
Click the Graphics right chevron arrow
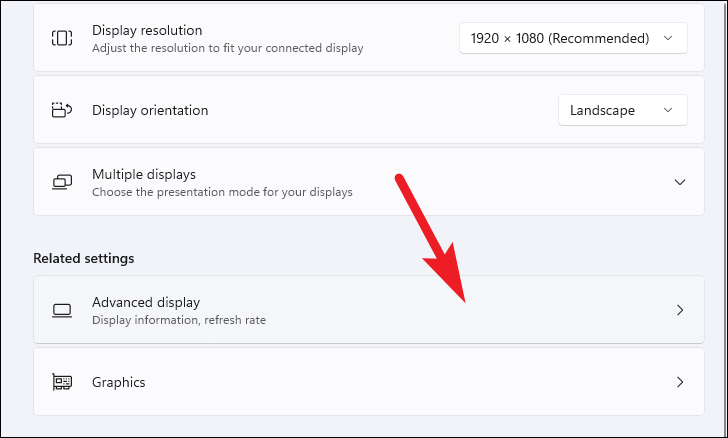coord(680,382)
